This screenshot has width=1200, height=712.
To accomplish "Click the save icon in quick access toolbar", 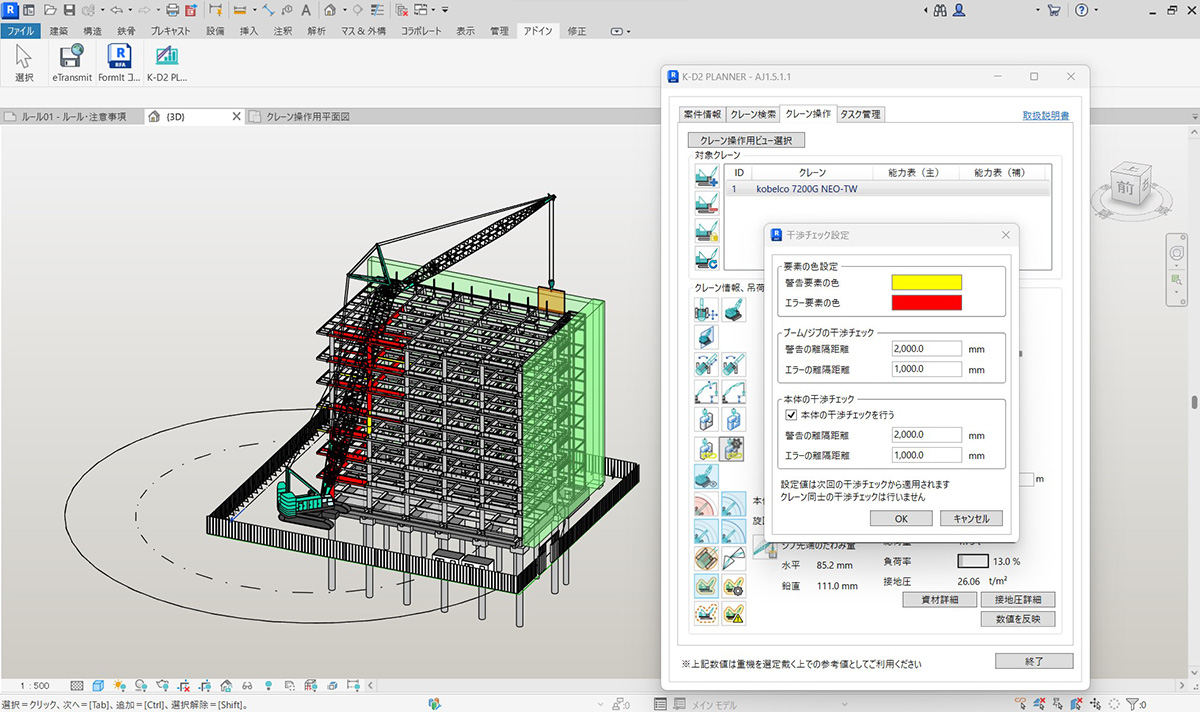I will point(69,10).
